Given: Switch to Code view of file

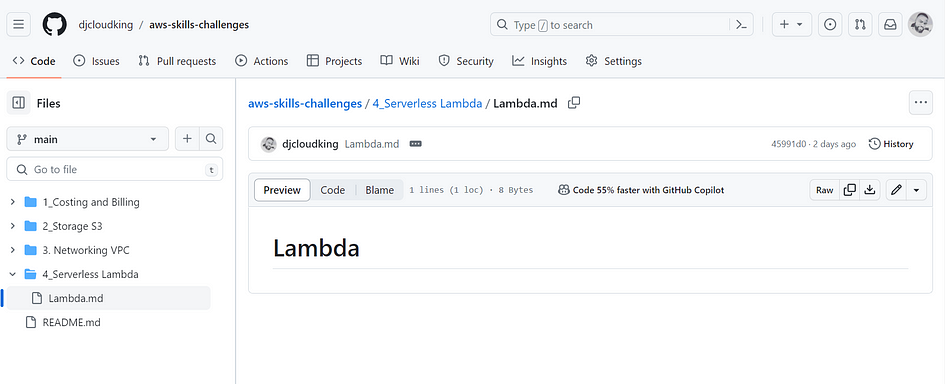Looking at the screenshot, I should pos(333,190).
